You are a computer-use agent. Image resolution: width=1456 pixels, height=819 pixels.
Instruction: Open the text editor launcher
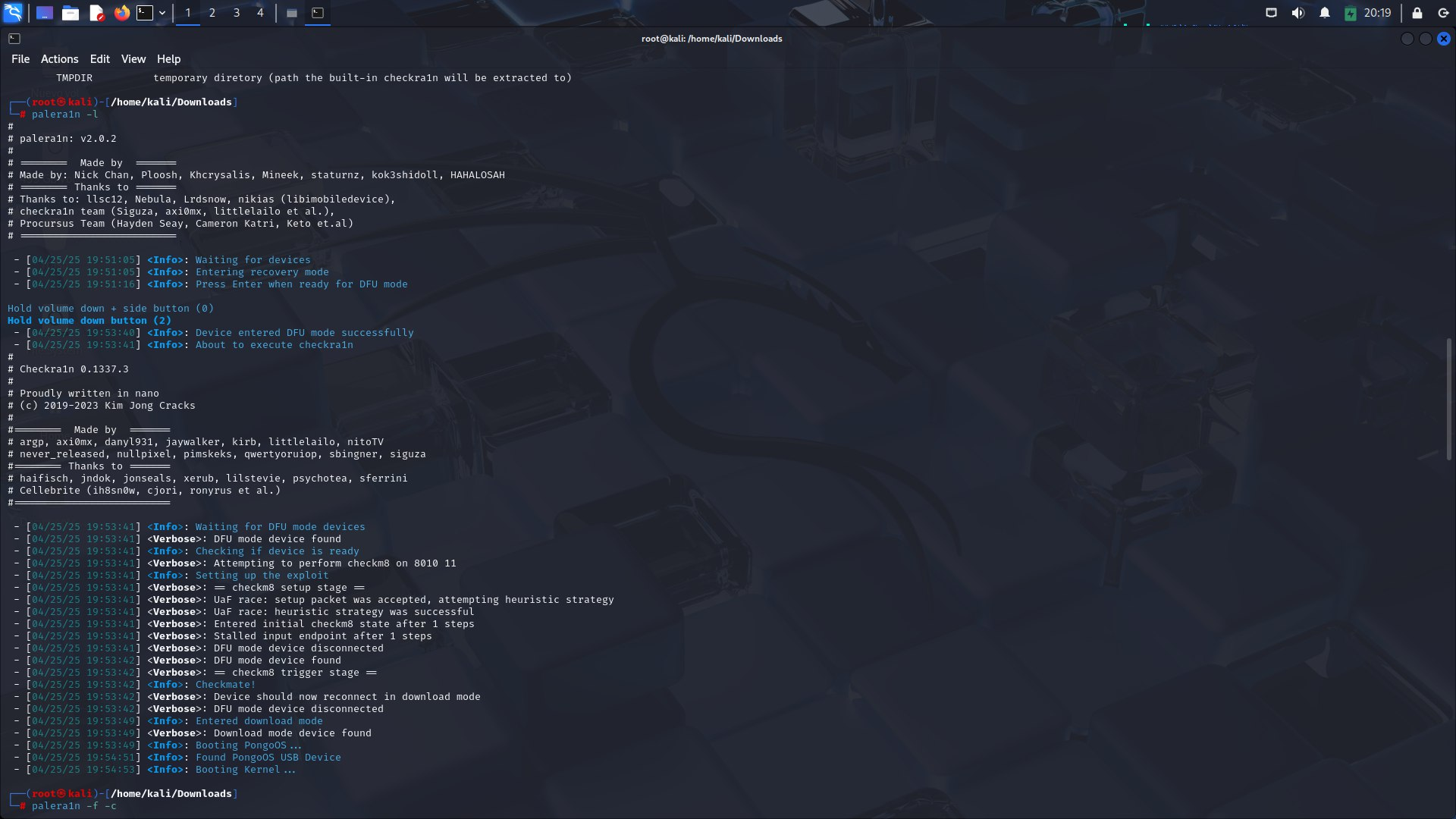tap(96, 13)
